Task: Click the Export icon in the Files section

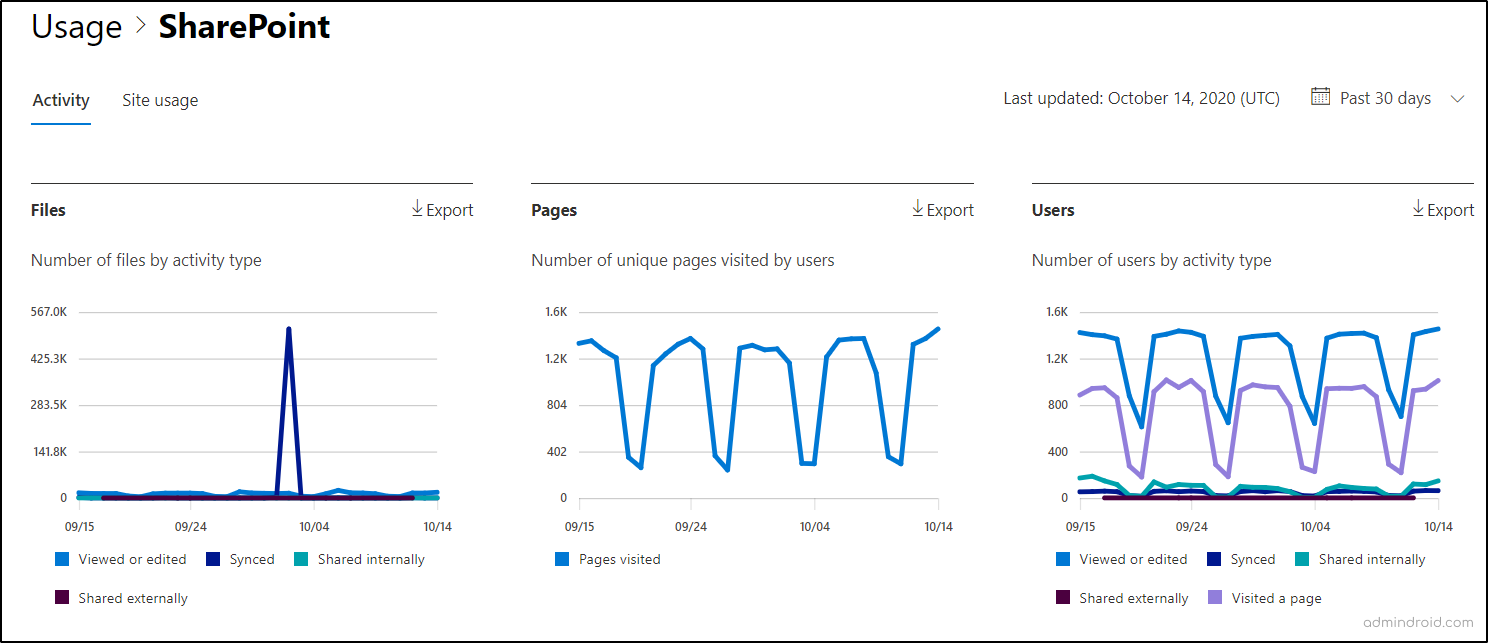Action: tap(417, 209)
